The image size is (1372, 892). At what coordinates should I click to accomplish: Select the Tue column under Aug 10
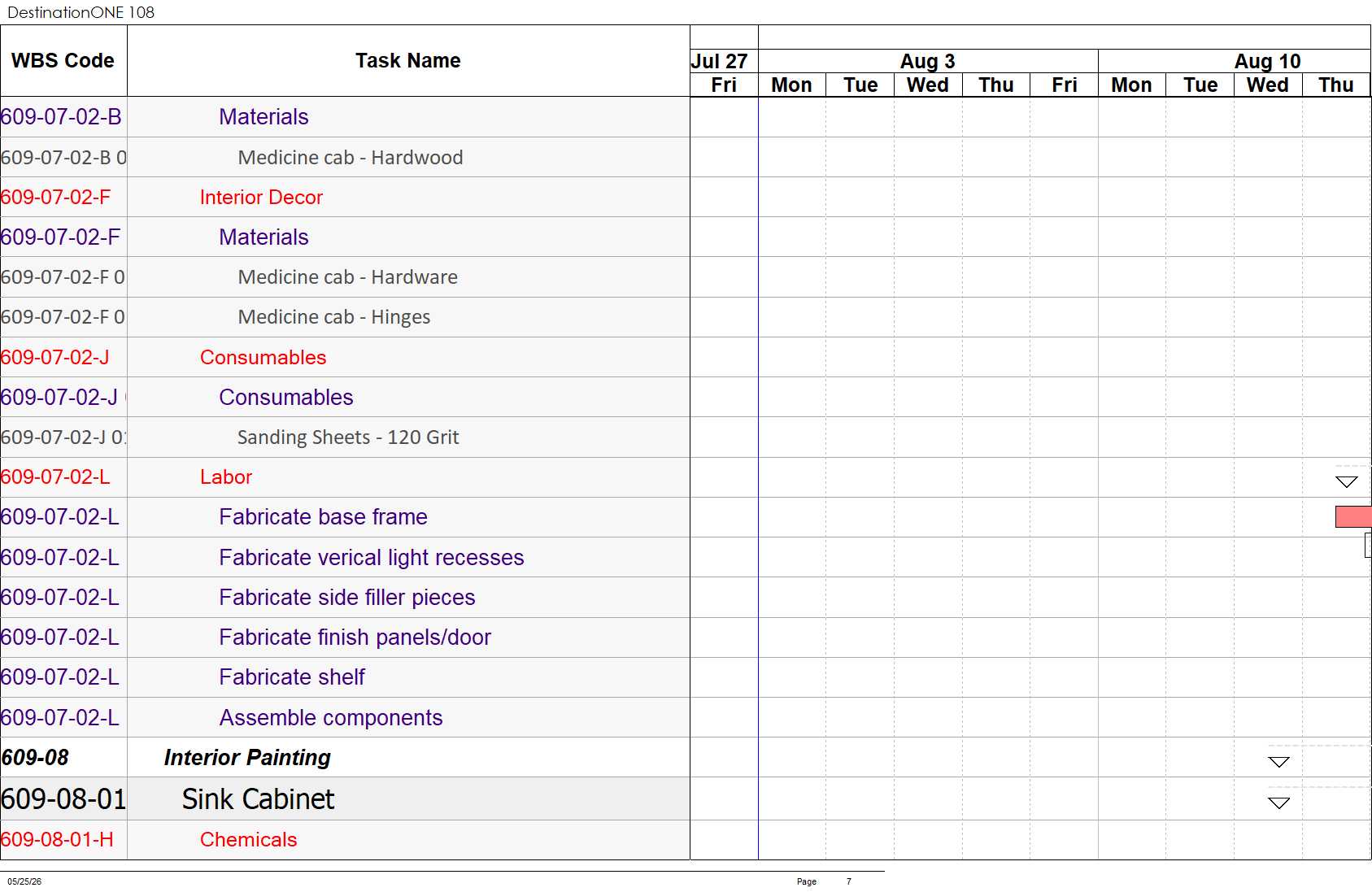(1200, 85)
